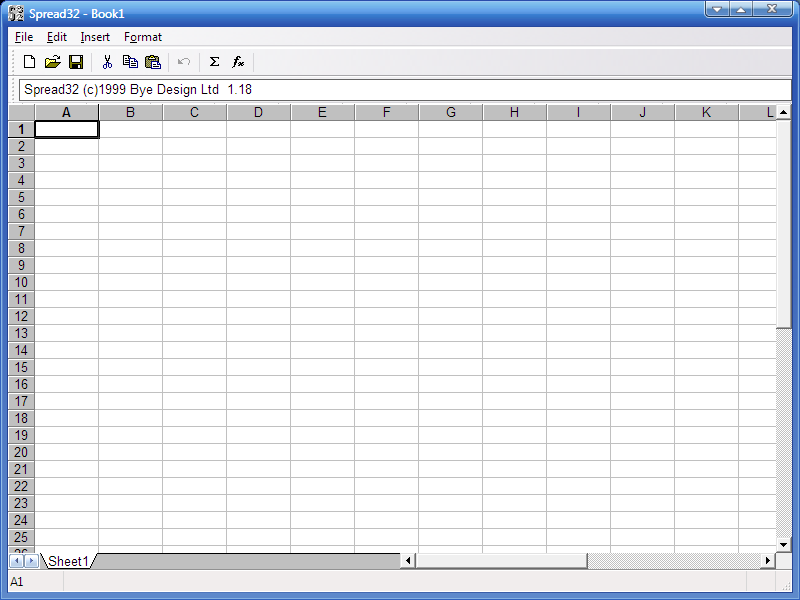The image size is (800, 600).
Task: Paste from clipboard with the Paste icon
Action: tap(153, 62)
